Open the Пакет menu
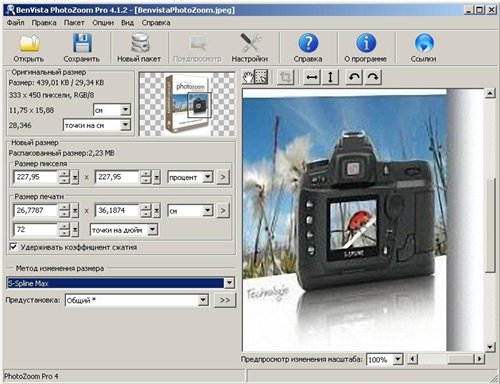Viewport: 500px width, 384px height. [x=74, y=23]
